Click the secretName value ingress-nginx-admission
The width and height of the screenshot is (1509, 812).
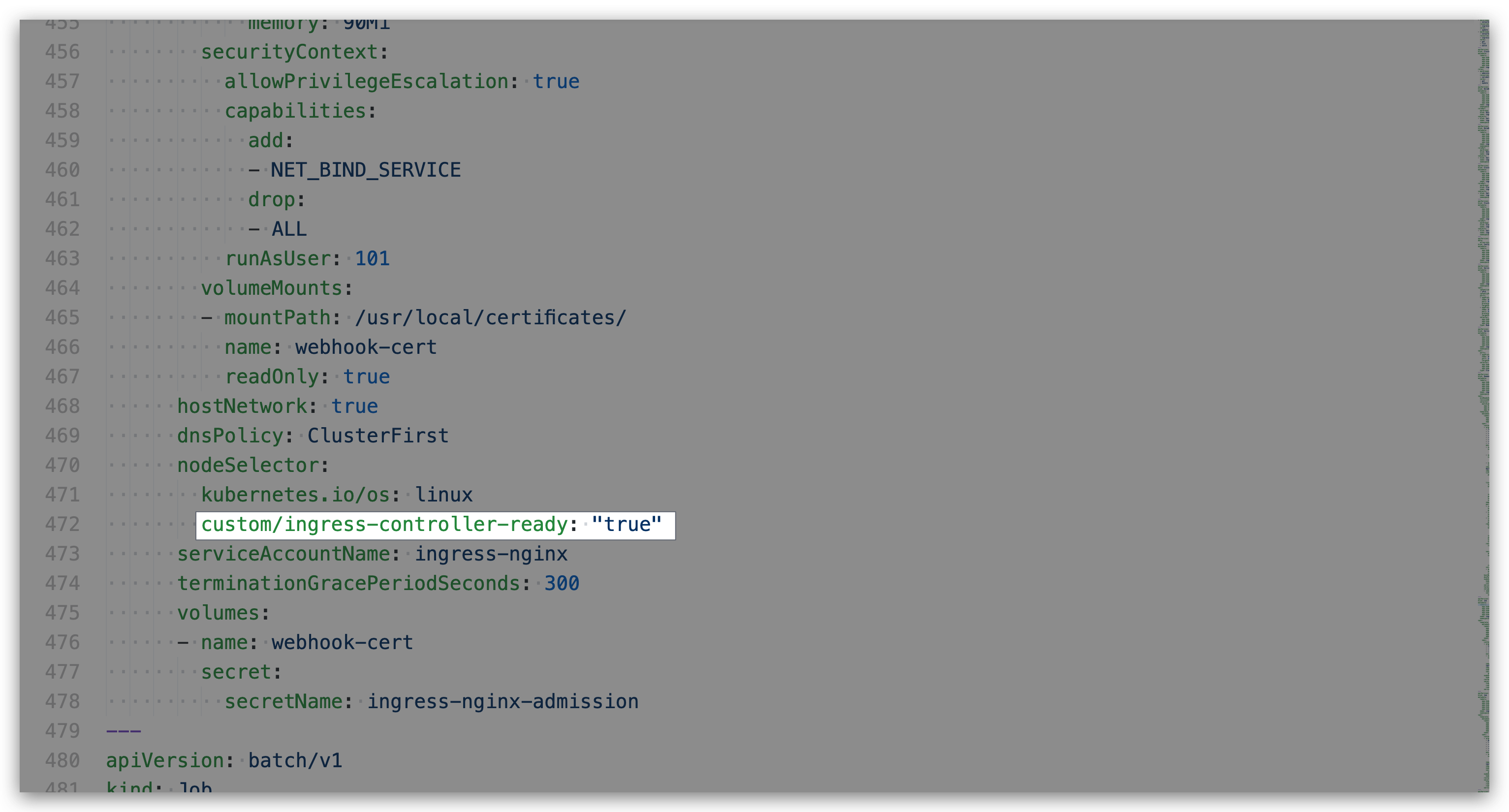point(503,702)
